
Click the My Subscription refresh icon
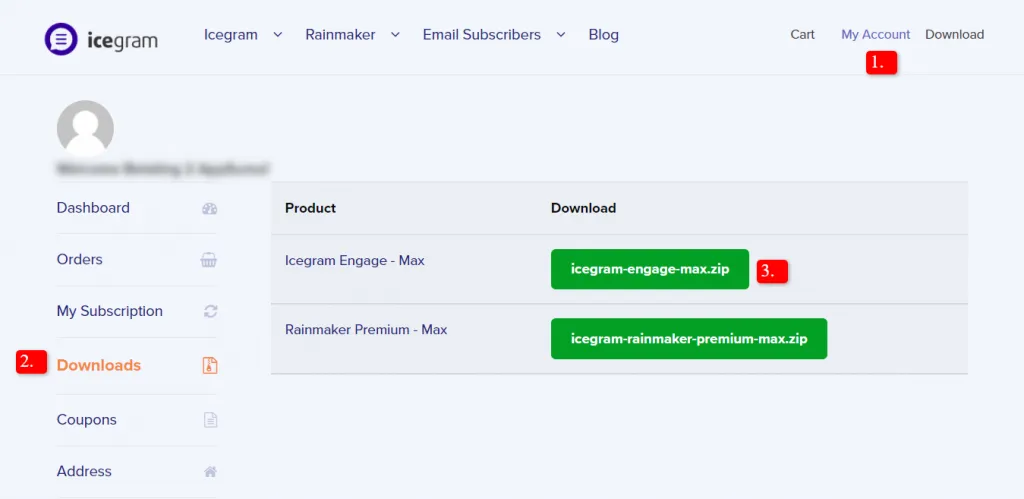[x=210, y=312]
